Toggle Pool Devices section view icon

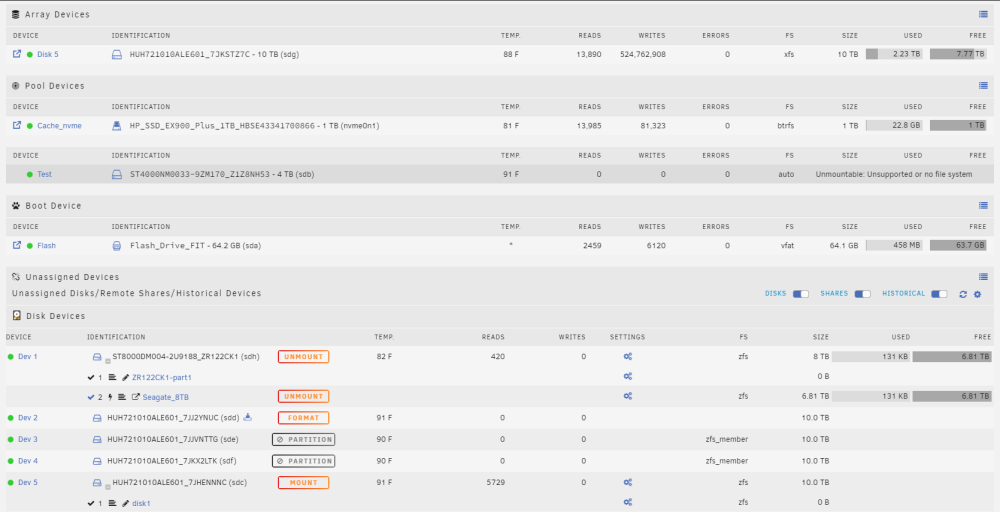[x=983, y=85]
